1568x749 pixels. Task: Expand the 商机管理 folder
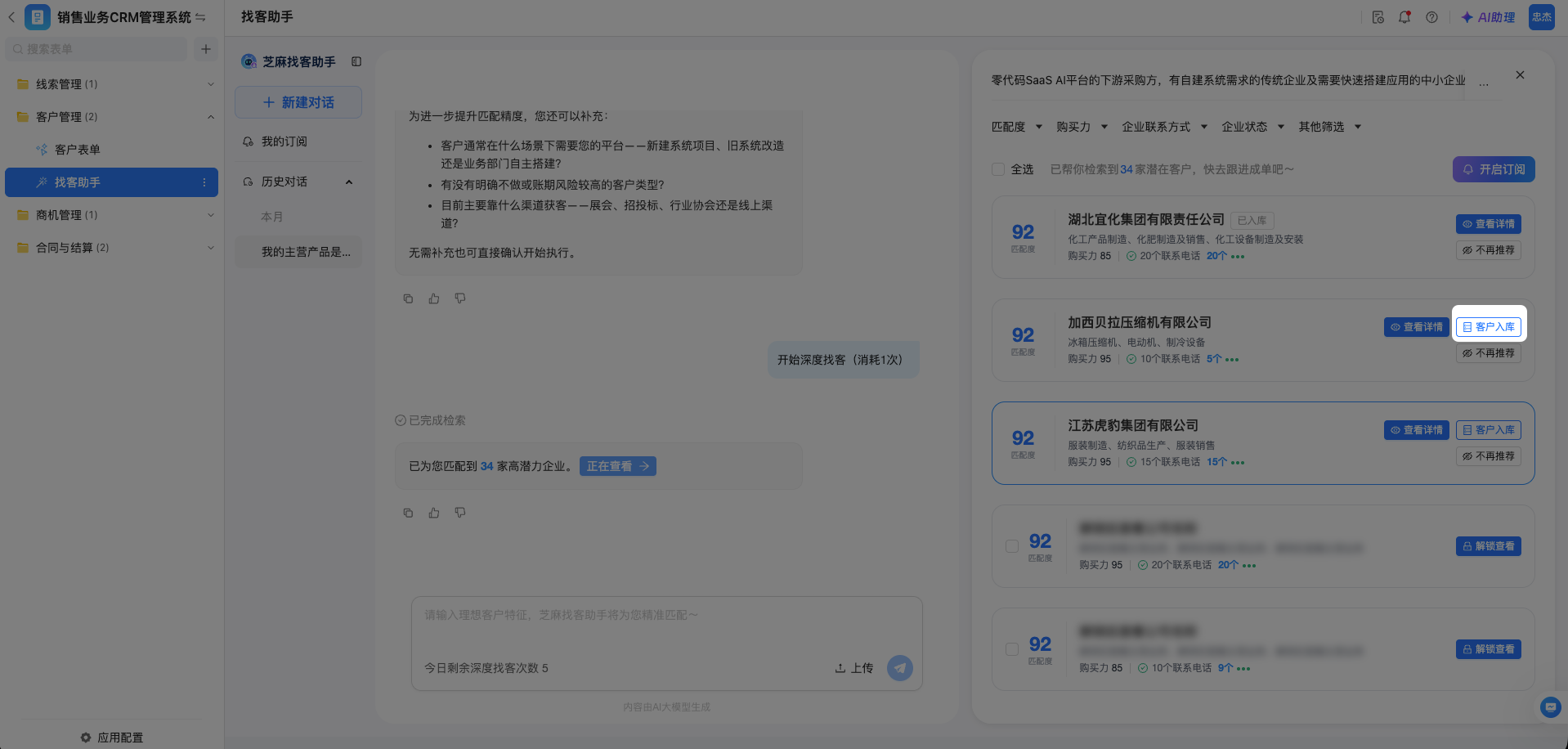112,215
